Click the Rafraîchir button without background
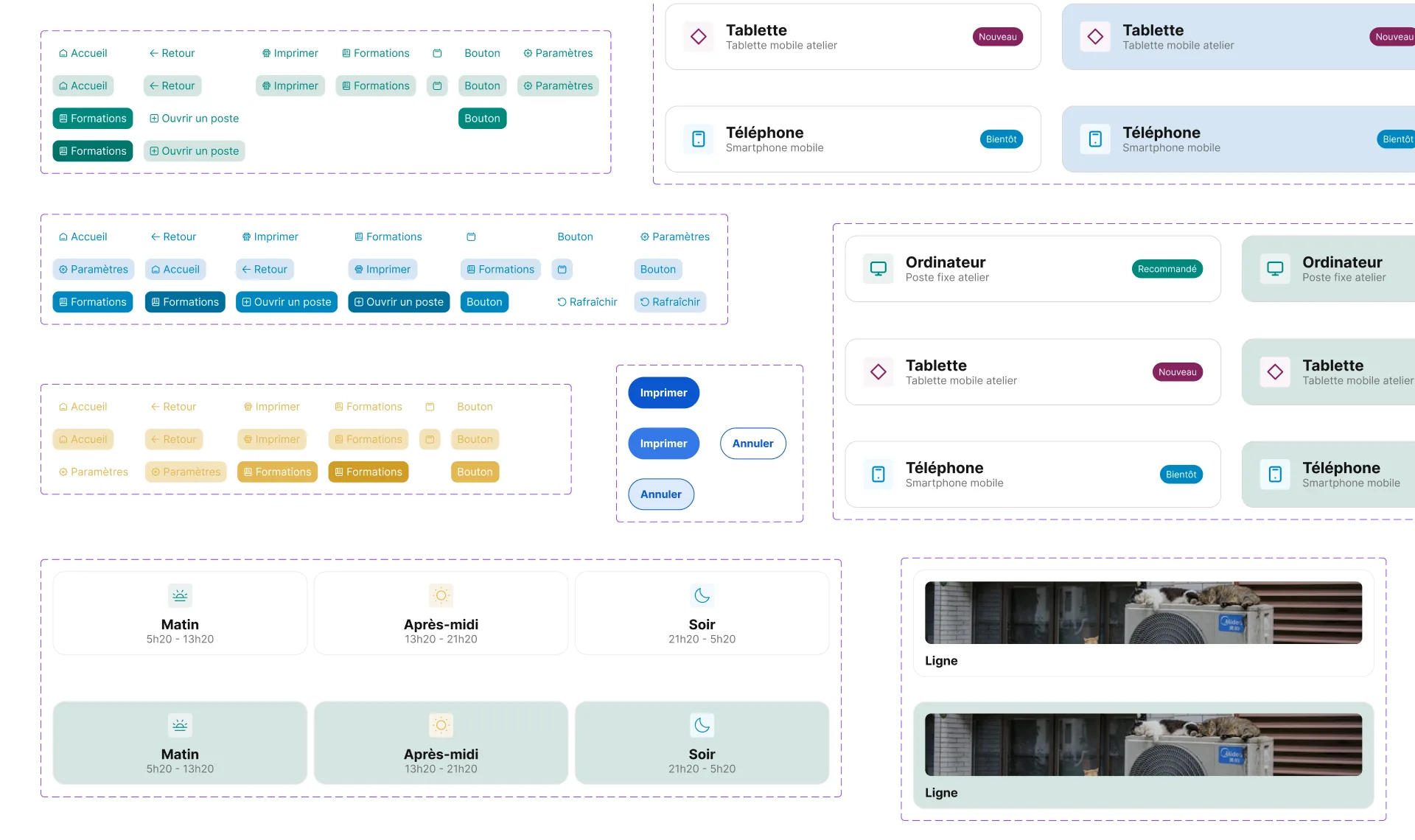The image size is (1415, 840). [x=587, y=302]
